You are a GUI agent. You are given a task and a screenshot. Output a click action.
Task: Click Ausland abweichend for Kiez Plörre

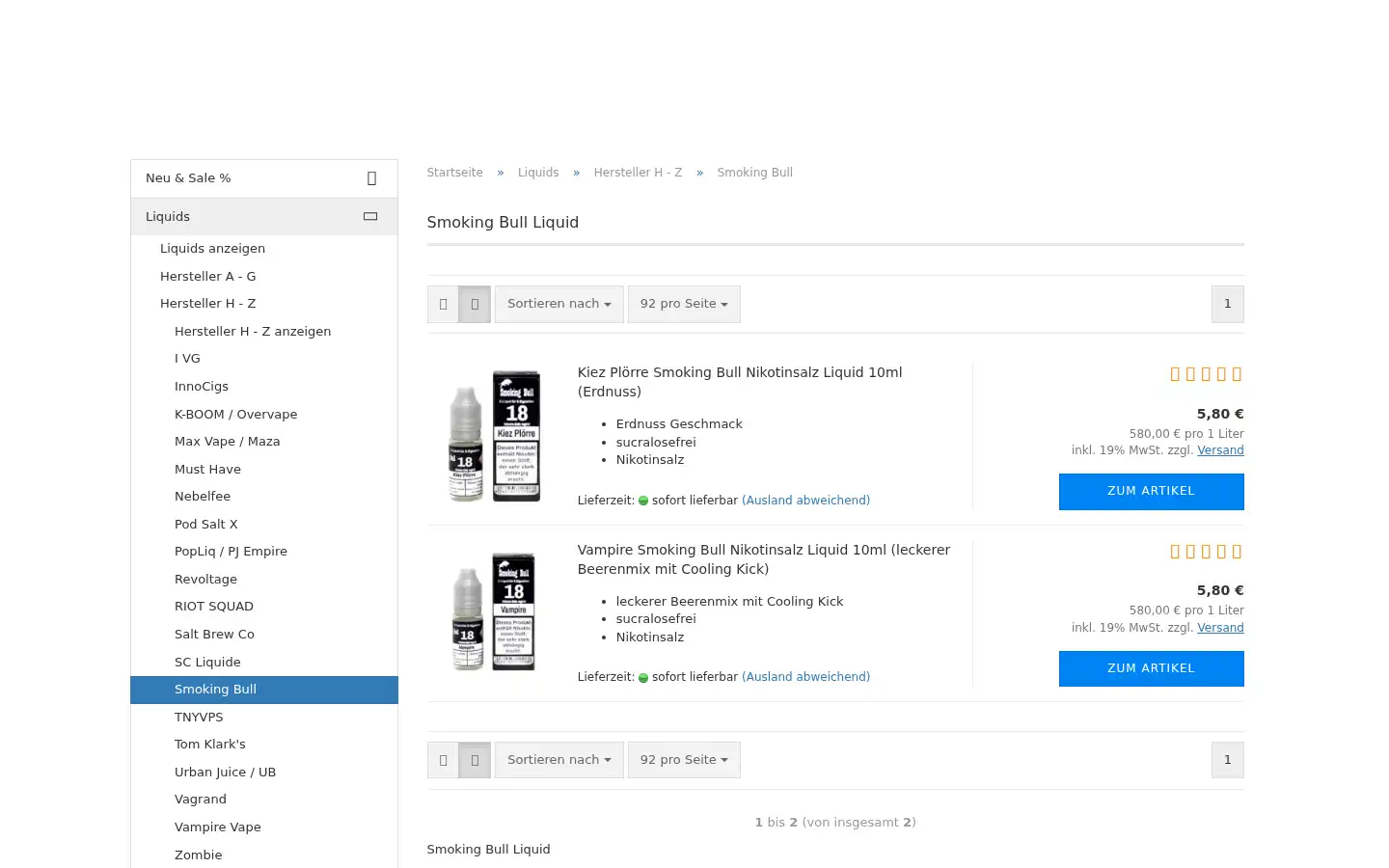coord(805,501)
